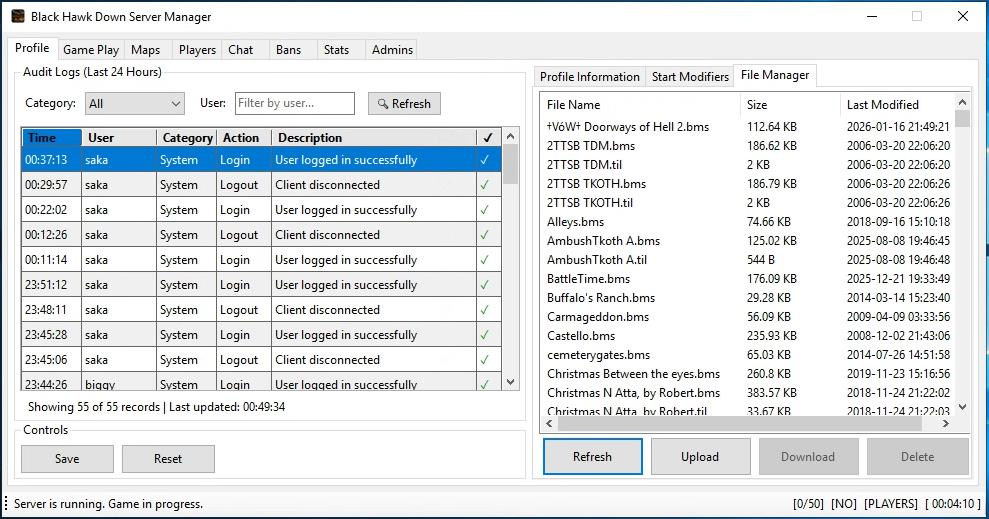This screenshot has height=519, width=989.
Task: Click file list horizontal scroll right arrow
Action: tap(945, 424)
